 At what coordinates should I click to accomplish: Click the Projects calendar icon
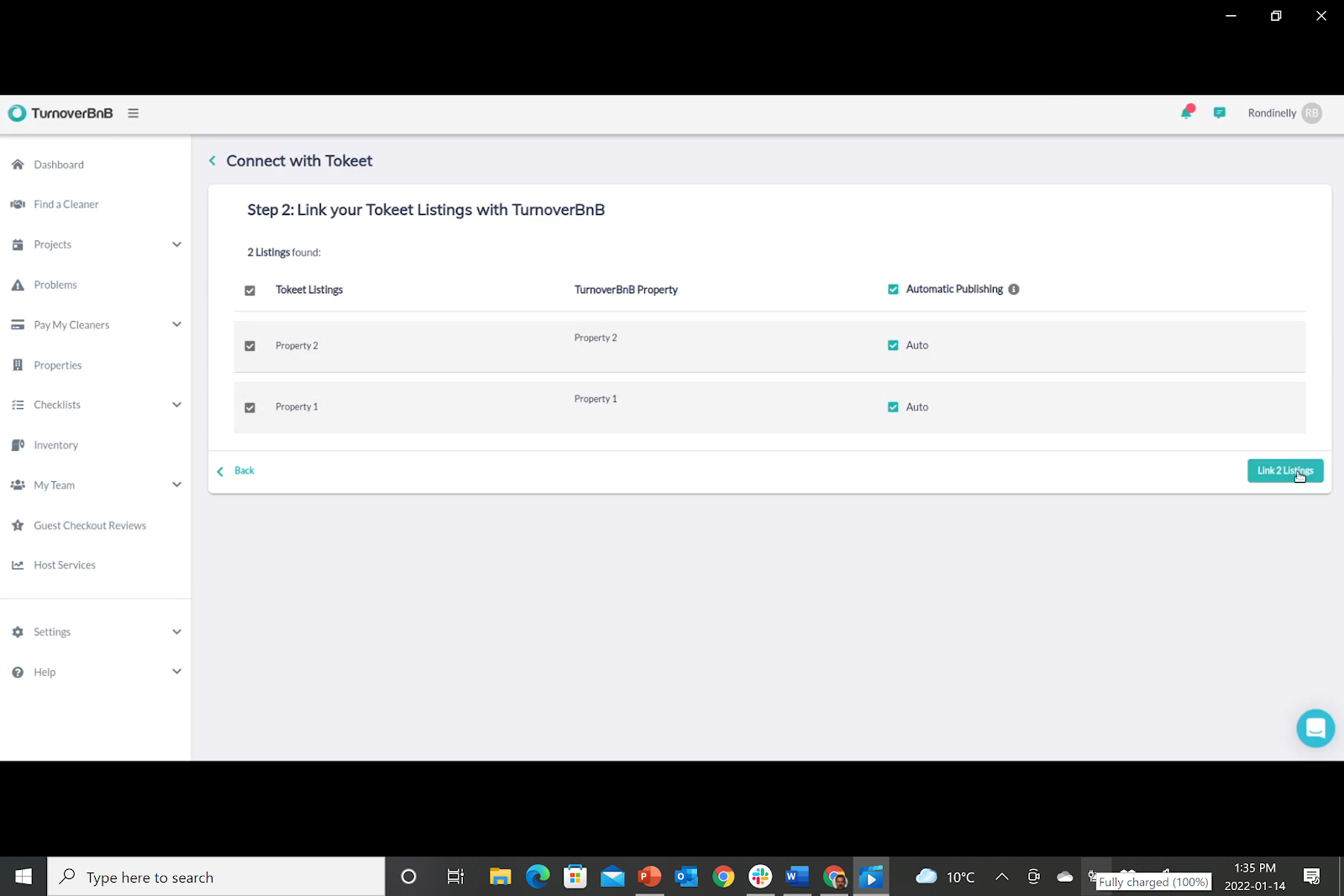pyautogui.click(x=18, y=244)
